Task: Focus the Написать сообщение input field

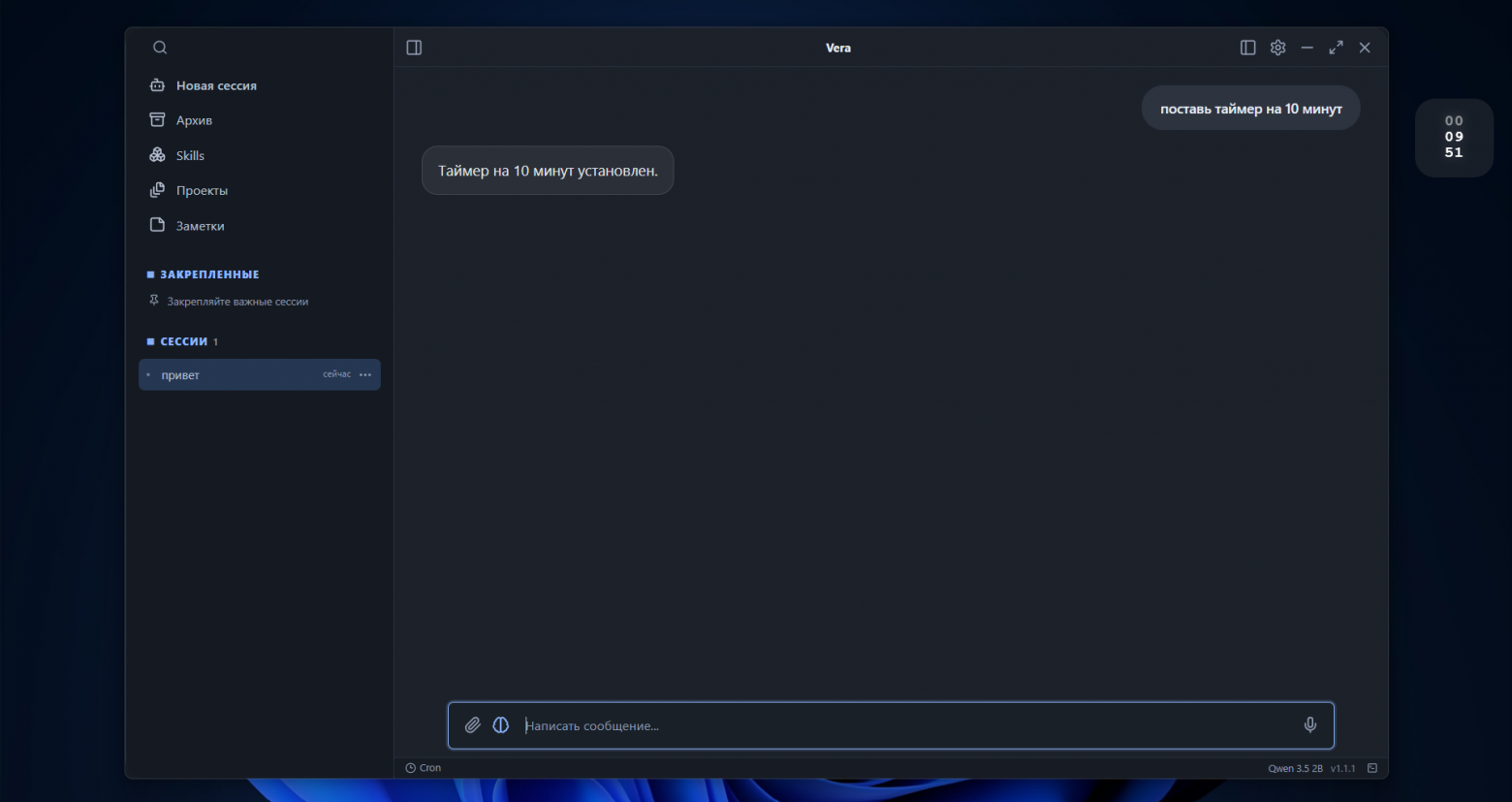Action: pos(906,725)
